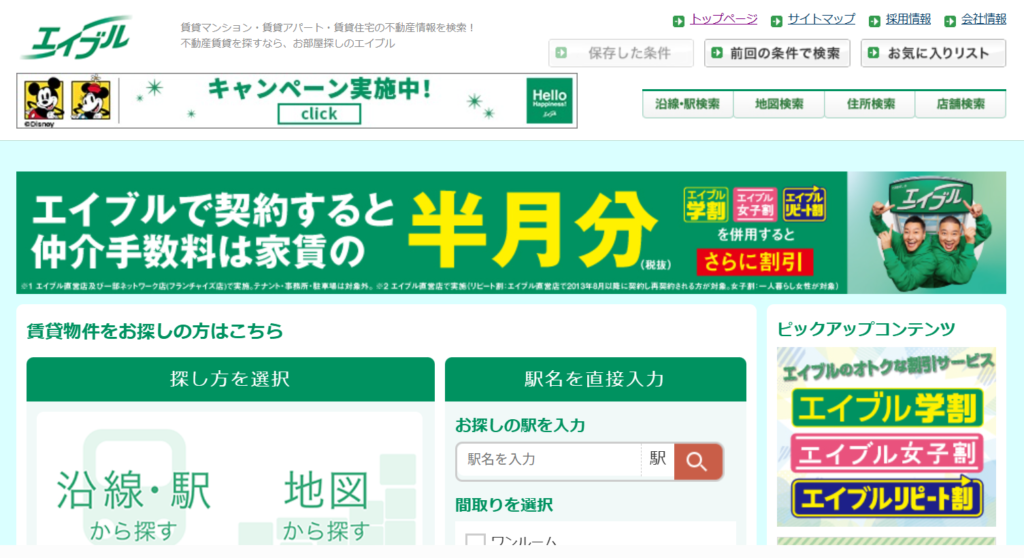This screenshot has height=558, width=1024.
Task: Open エイブル学割 in pickup contents
Action: pos(887,409)
